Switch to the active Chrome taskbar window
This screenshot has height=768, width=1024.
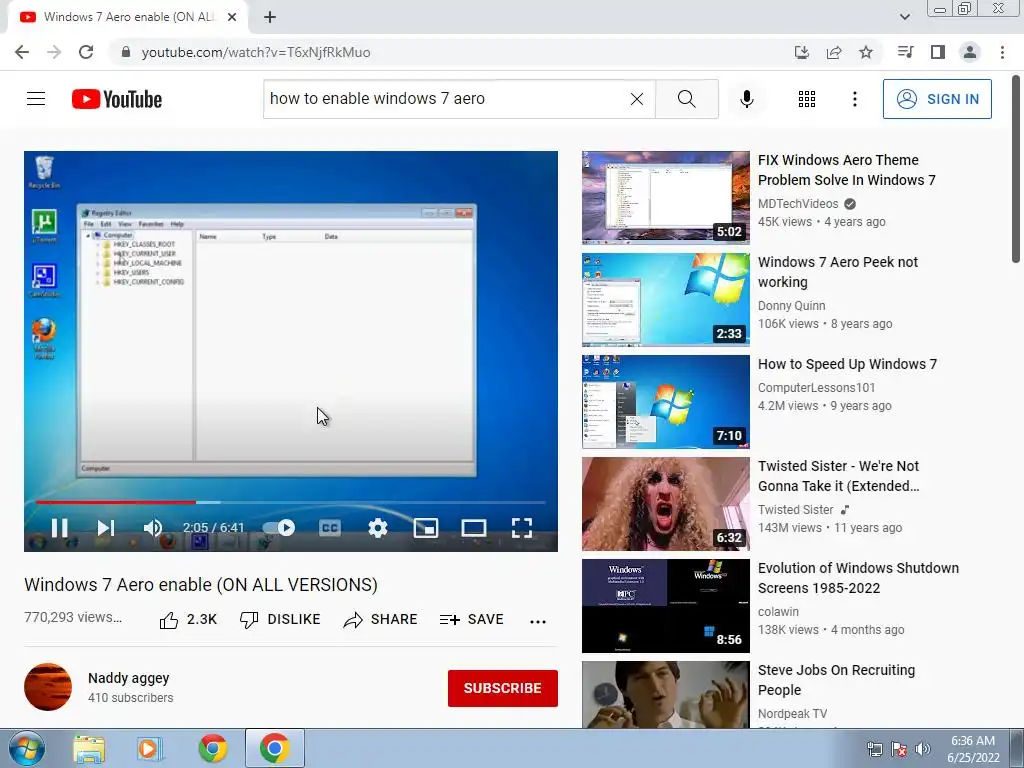coord(274,748)
